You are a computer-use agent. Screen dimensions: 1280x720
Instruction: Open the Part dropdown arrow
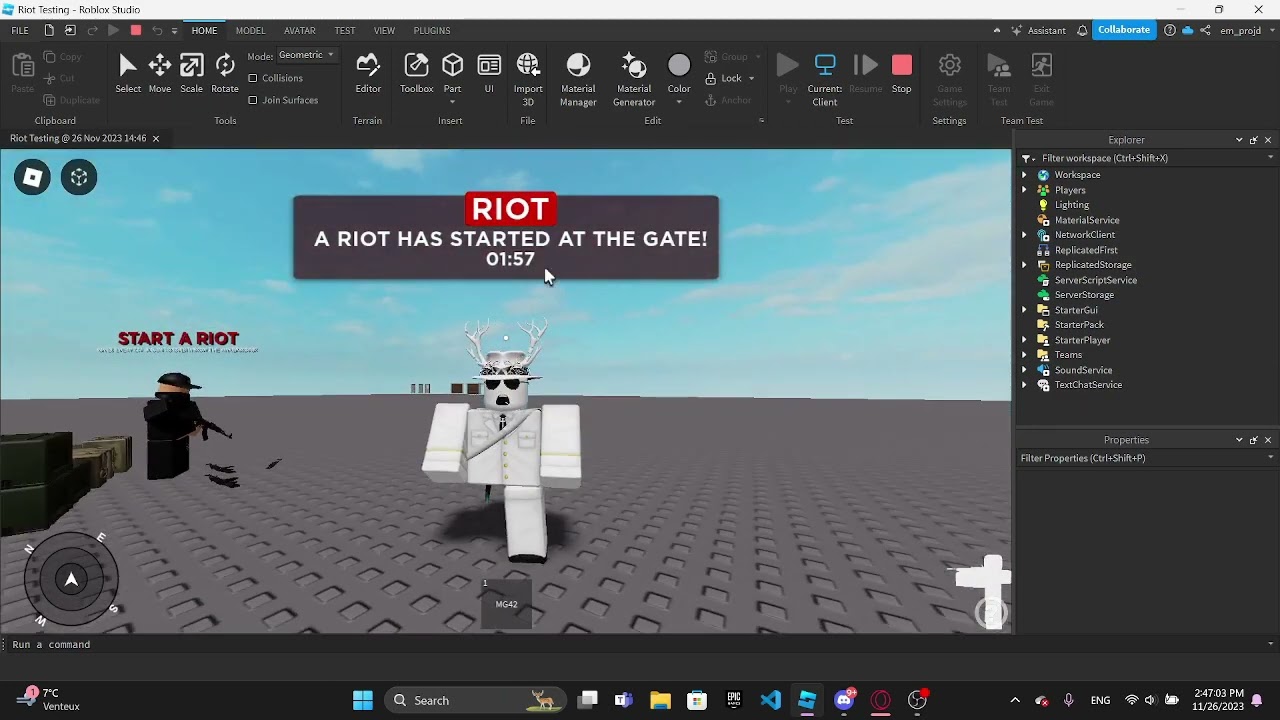coord(453,102)
